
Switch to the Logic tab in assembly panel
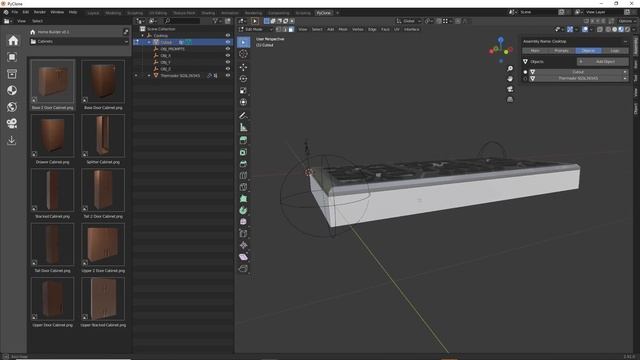[x=615, y=51]
